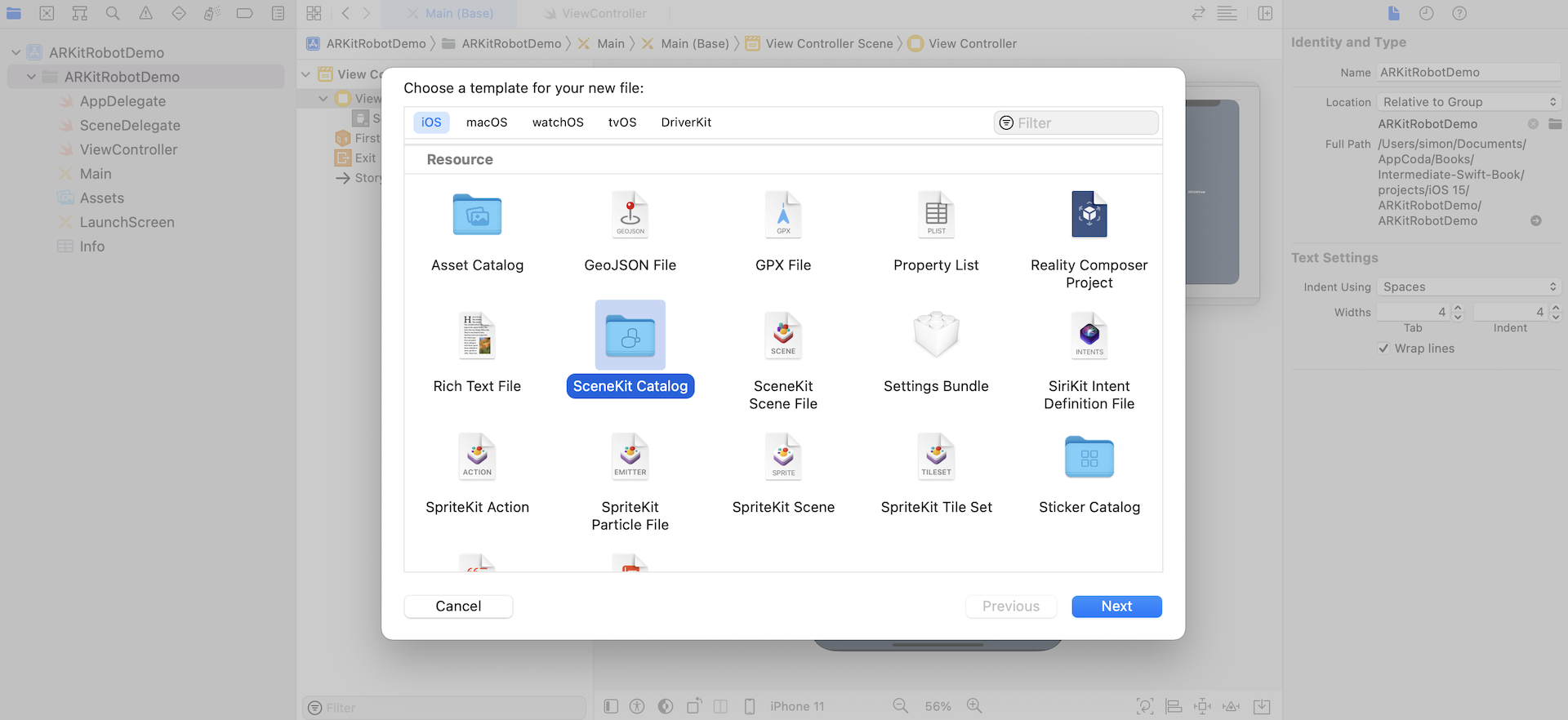Click the Next button
1568x720 pixels.
pyautogui.click(x=1116, y=607)
